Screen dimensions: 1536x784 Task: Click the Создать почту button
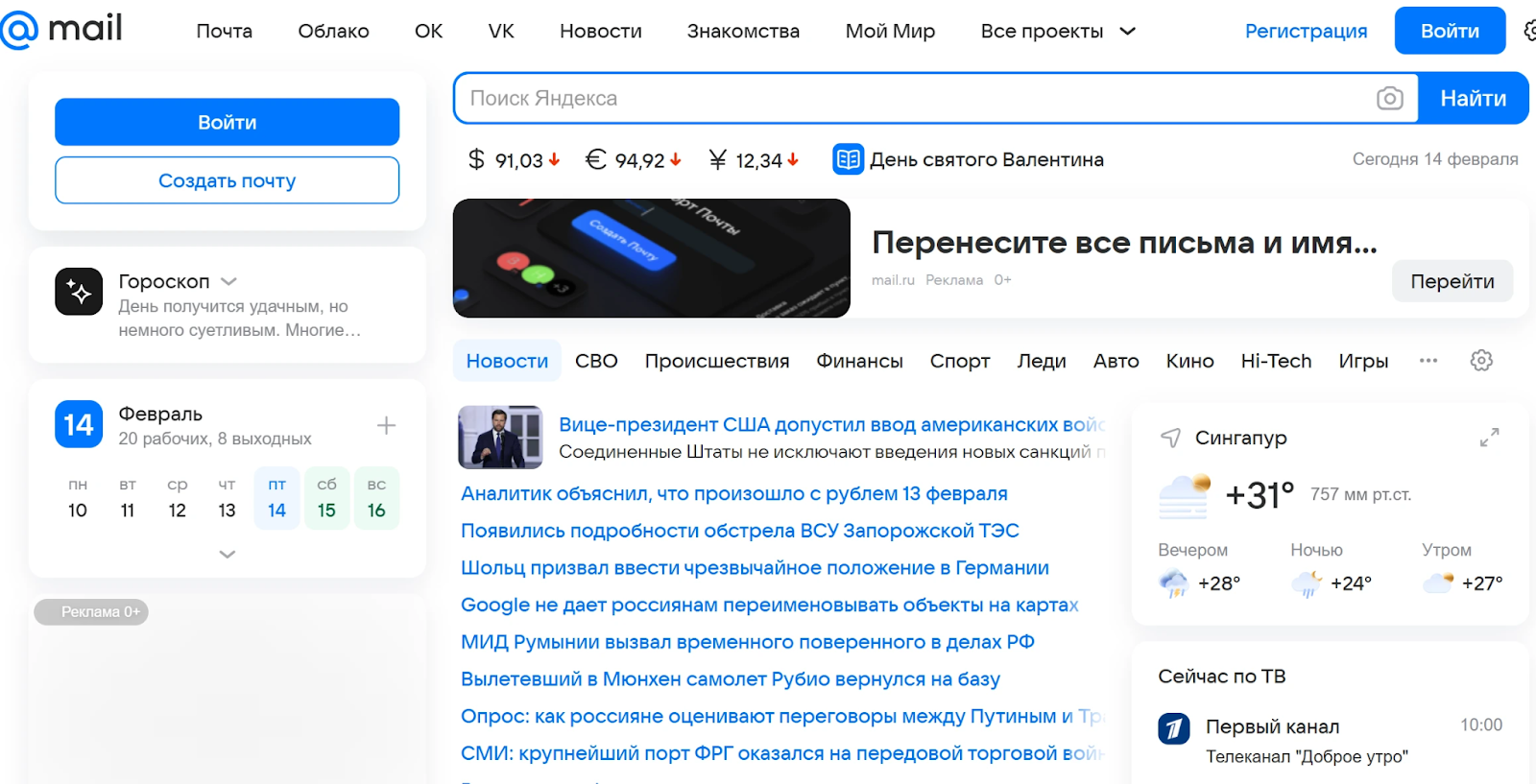[228, 180]
